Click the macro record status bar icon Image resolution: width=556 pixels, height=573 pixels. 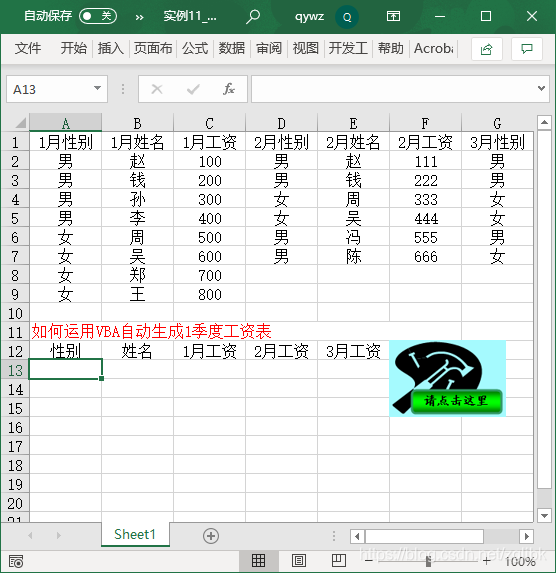tap(16, 561)
